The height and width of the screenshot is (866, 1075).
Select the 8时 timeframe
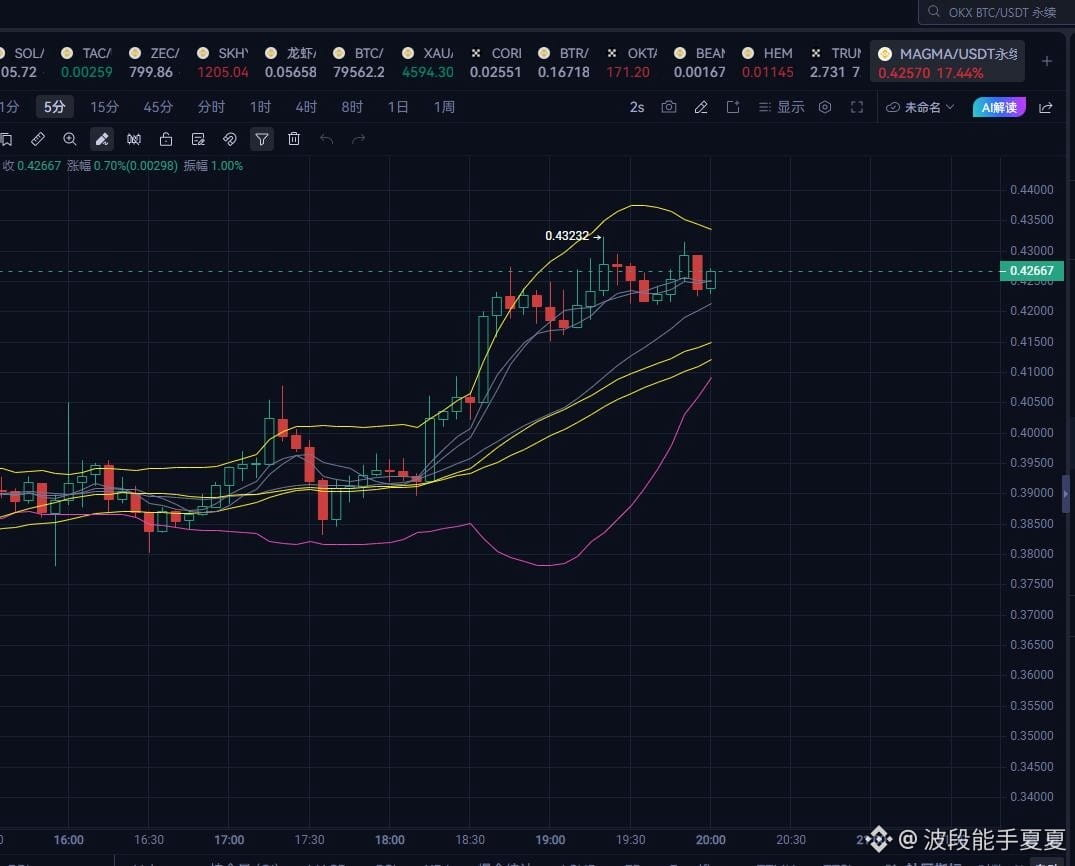(352, 107)
